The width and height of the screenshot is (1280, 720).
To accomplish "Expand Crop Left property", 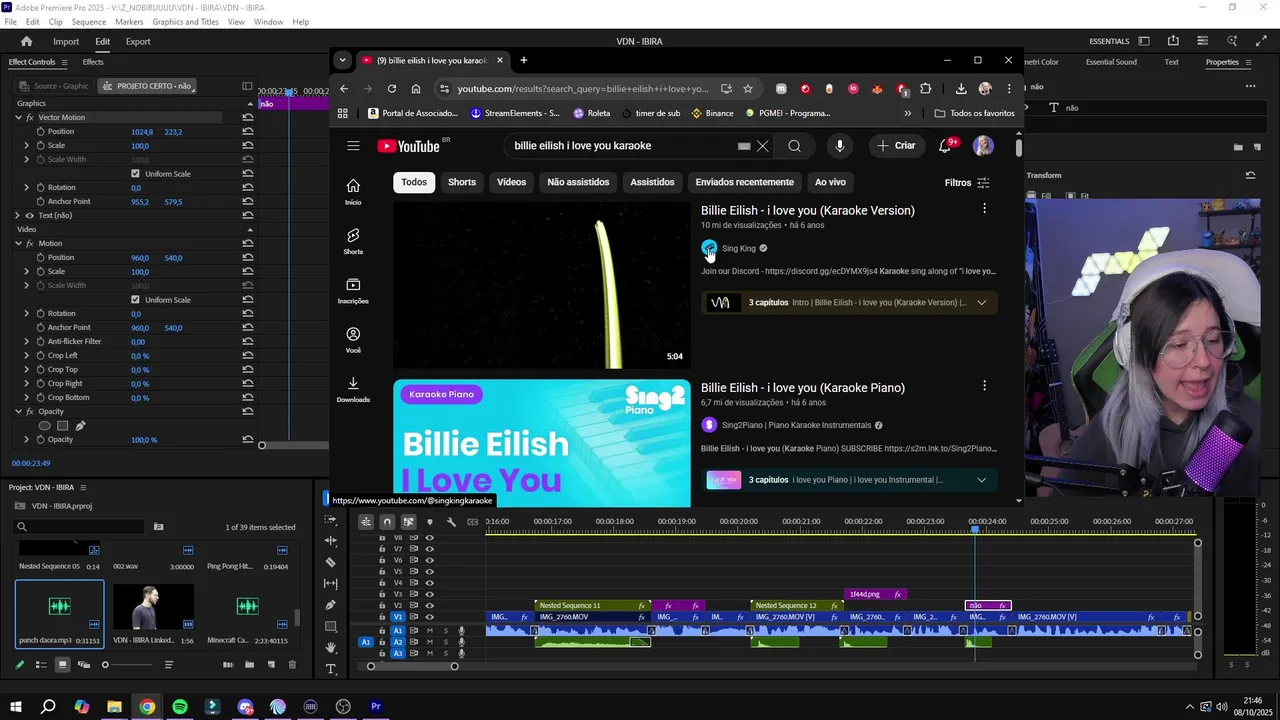I will [x=27, y=355].
